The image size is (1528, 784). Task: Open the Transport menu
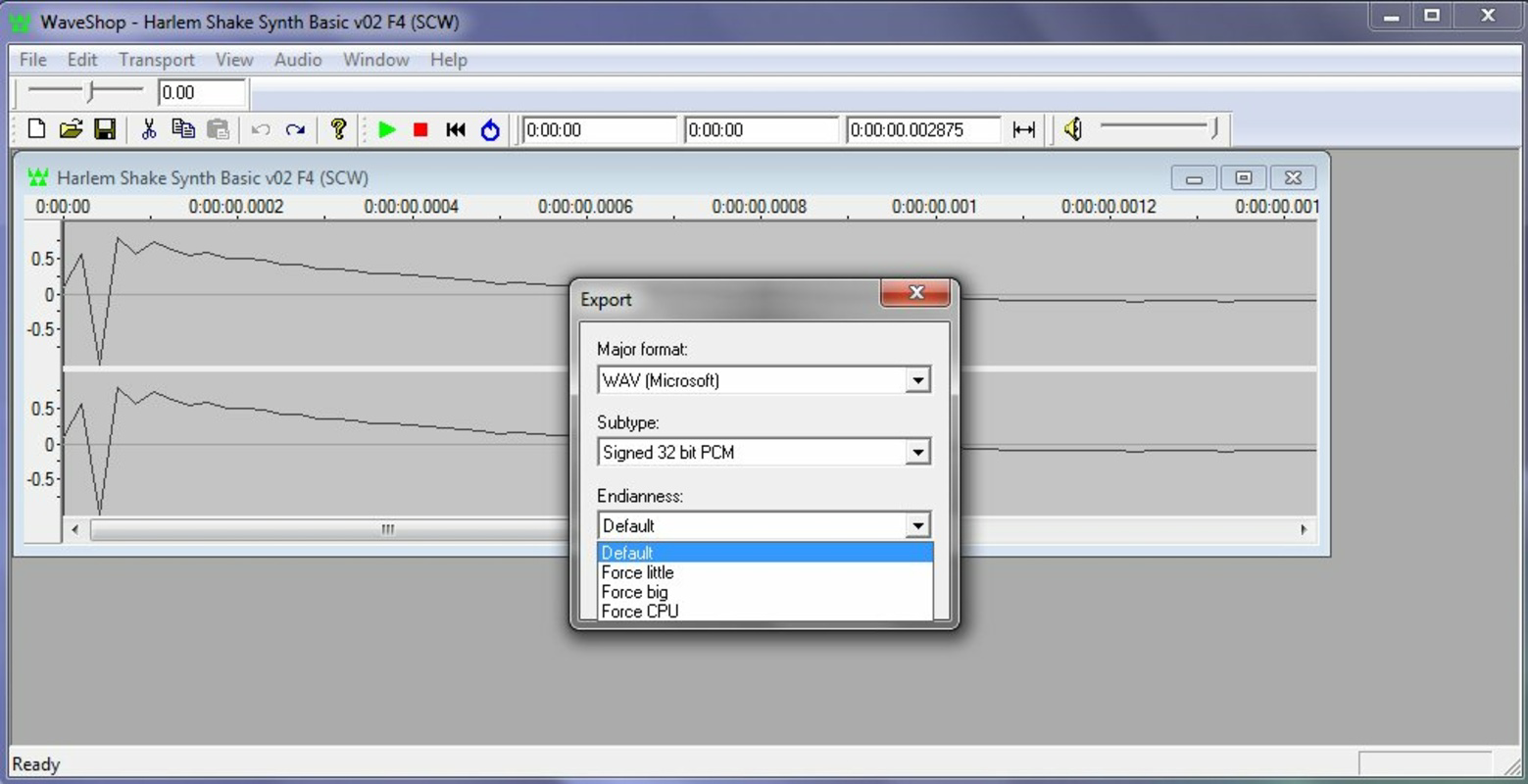[157, 60]
